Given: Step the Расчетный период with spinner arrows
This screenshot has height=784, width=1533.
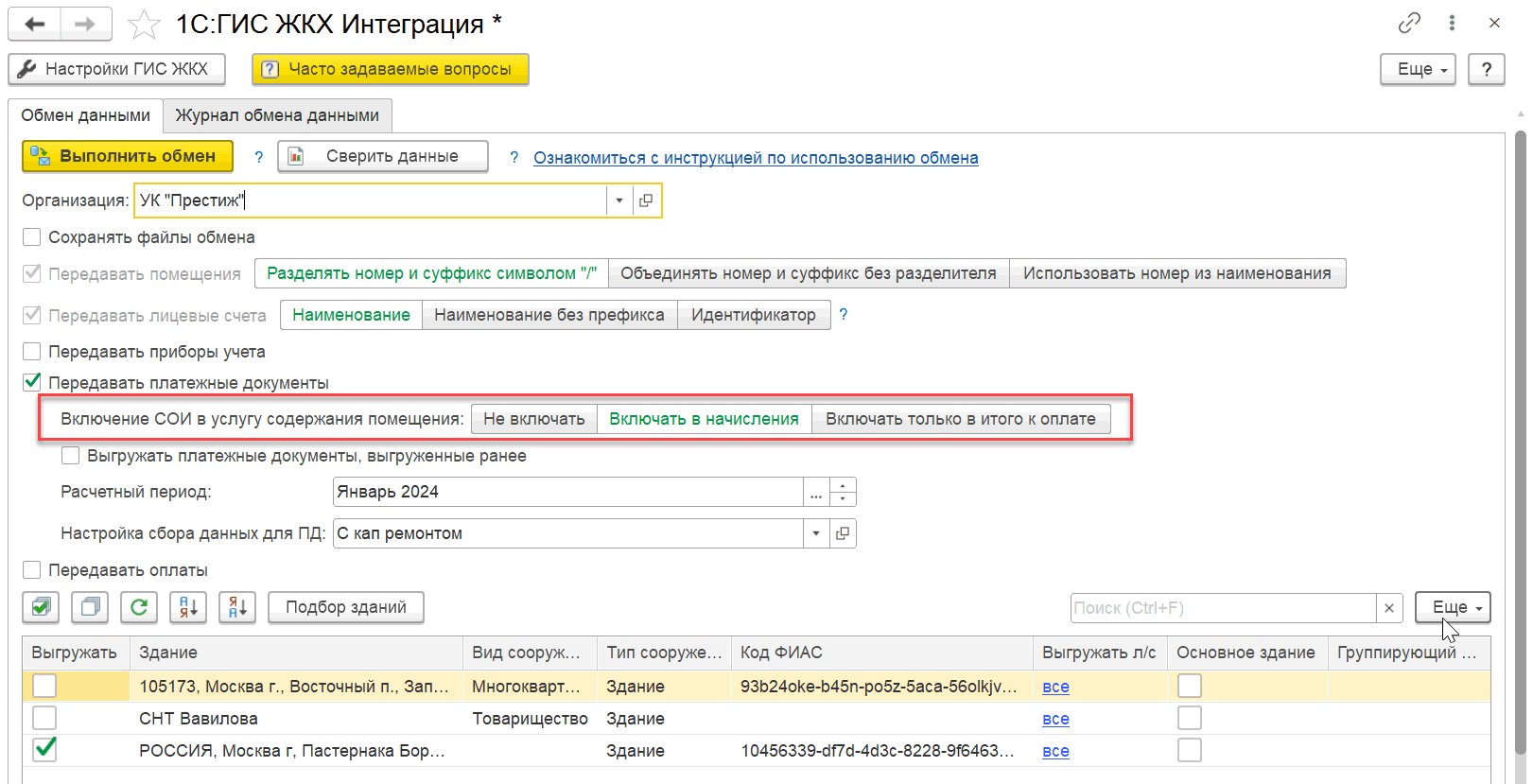Looking at the screenshot, I should pyautogui.click(x=843, y=492).
